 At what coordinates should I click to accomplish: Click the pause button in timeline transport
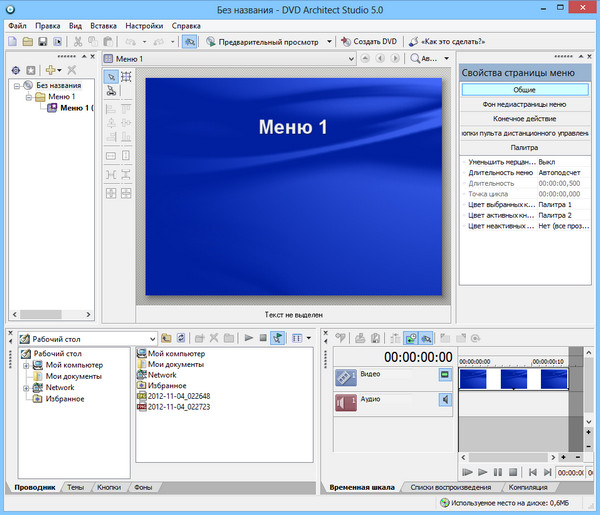497,472
